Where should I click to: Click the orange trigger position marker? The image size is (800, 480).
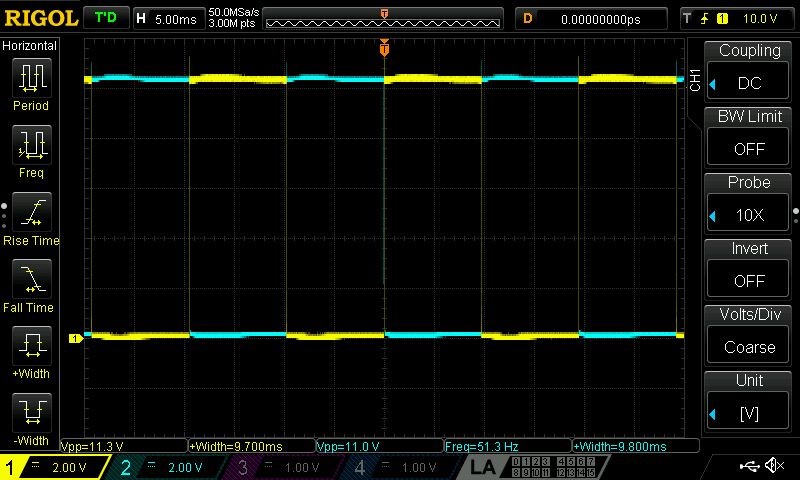click(x=384, y=48)
